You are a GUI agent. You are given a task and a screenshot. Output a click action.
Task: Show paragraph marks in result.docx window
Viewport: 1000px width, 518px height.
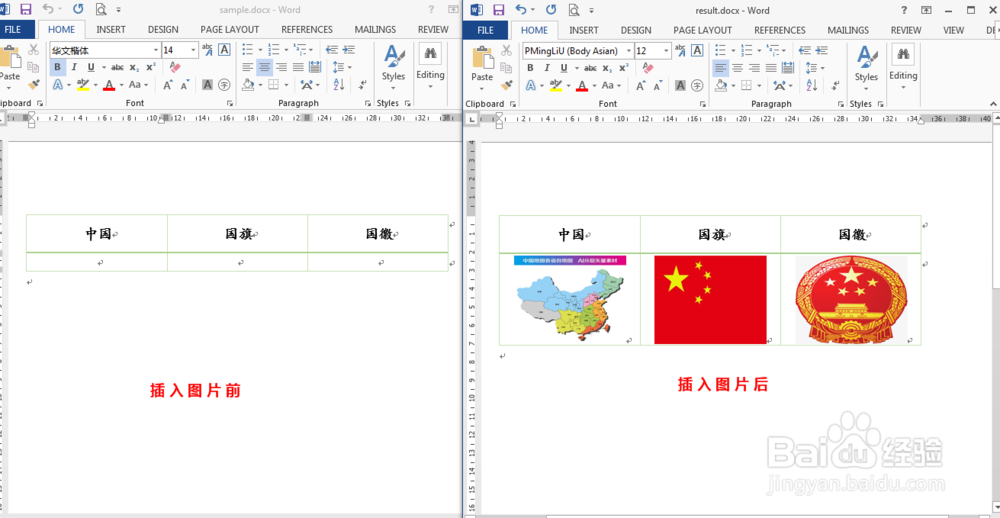tap(835, 85)
